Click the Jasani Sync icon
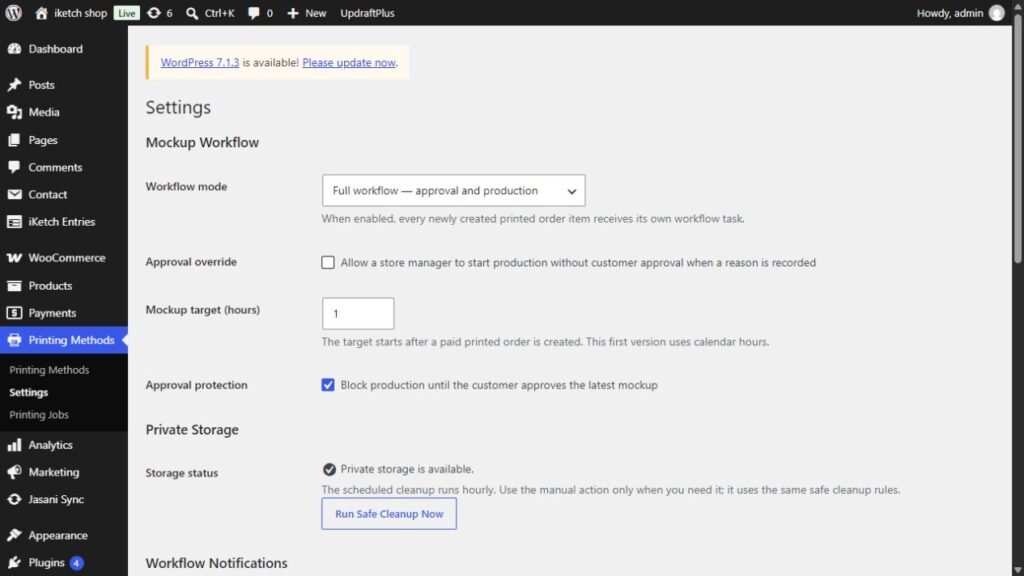This screenshot has width=1024, height=576. click(x=14, y=500)
